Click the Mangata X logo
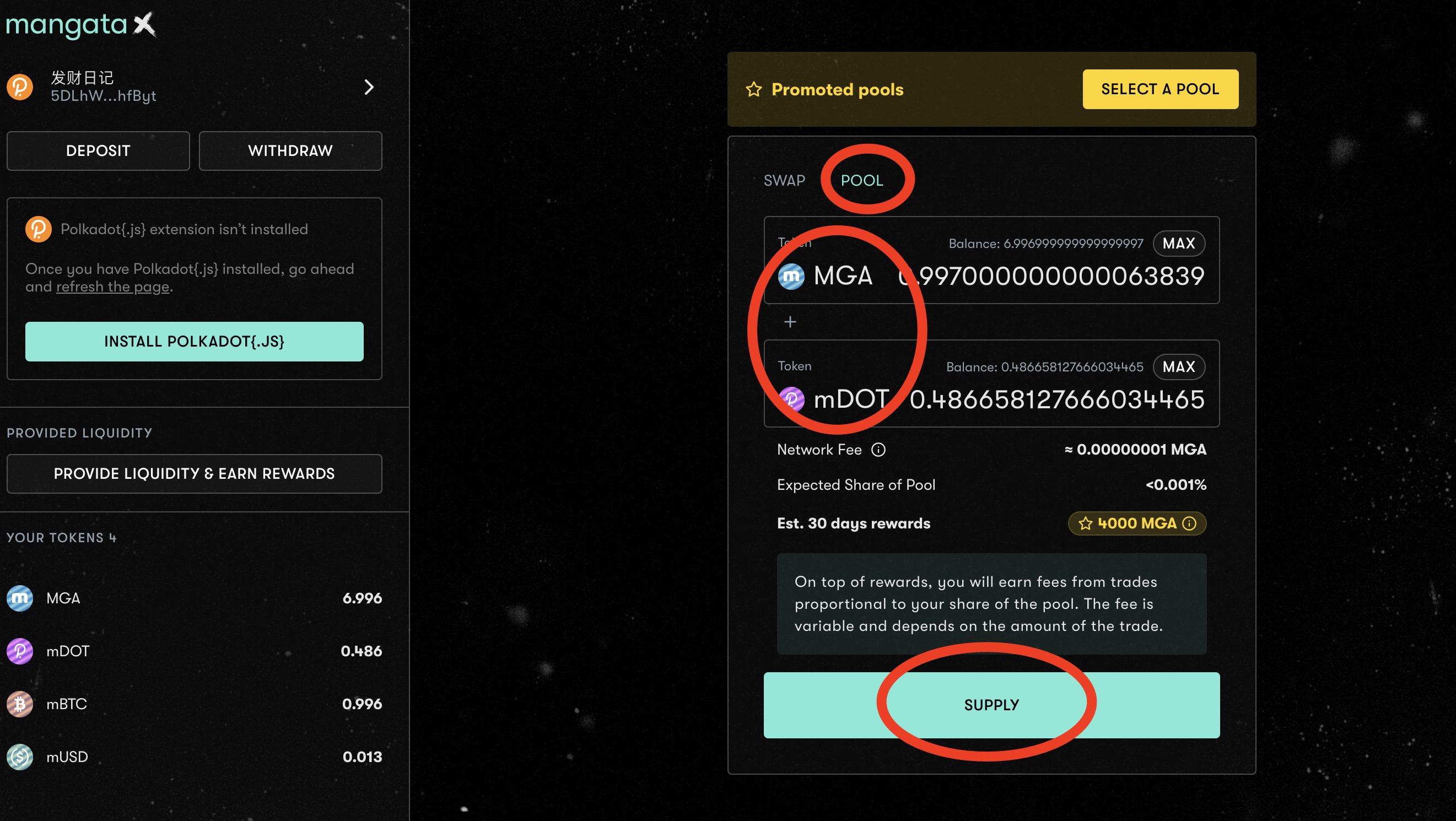The height and width of the screenshot is (821, 1456). tap(80, 25)
